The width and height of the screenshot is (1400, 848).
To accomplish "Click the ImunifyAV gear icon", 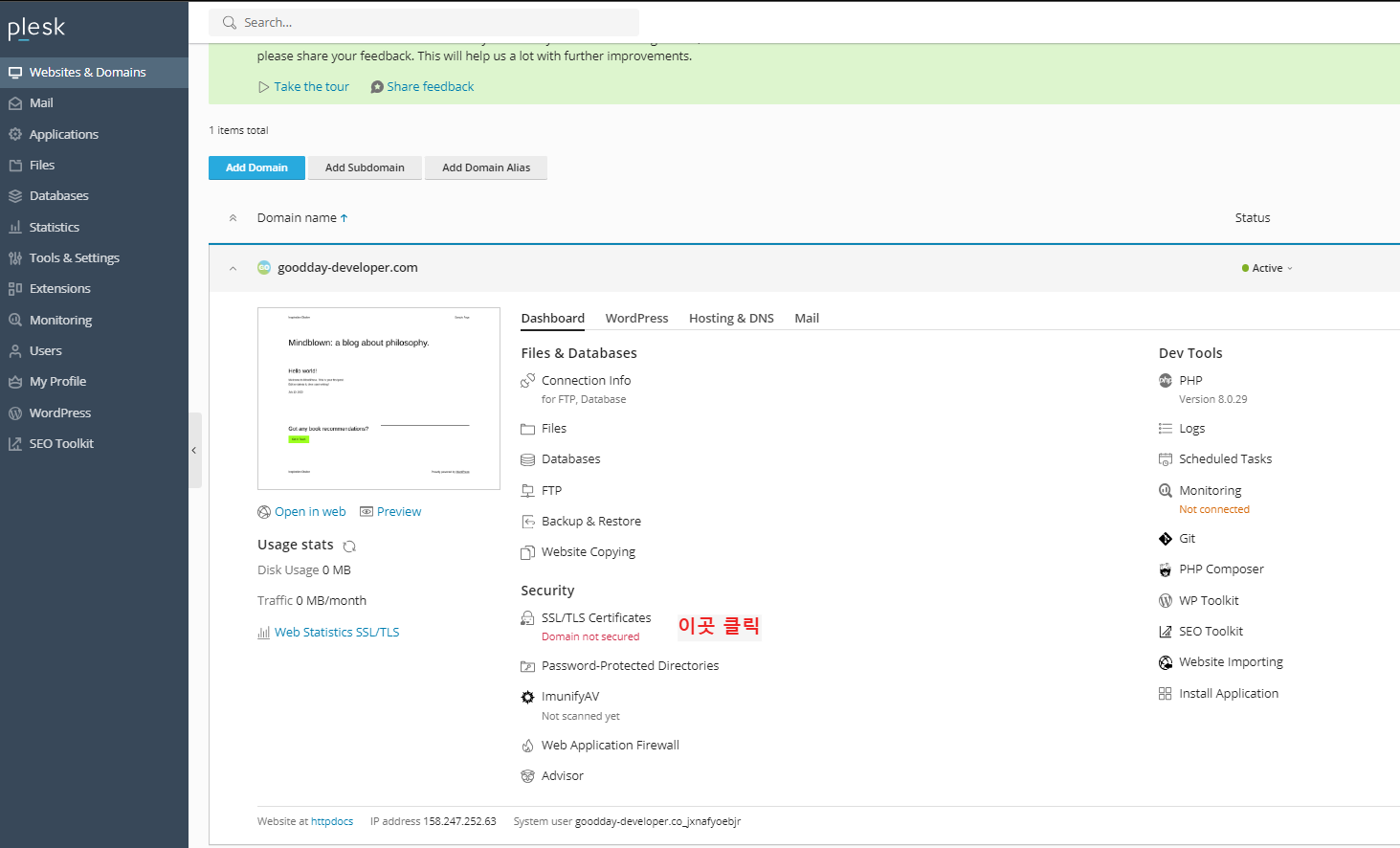I will coord(527,697).
